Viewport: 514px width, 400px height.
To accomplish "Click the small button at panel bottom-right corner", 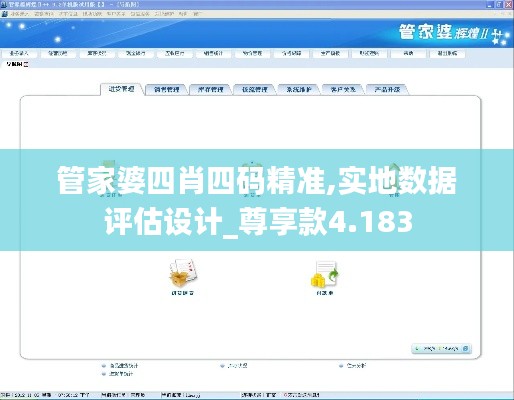I will tap(466, 349).
